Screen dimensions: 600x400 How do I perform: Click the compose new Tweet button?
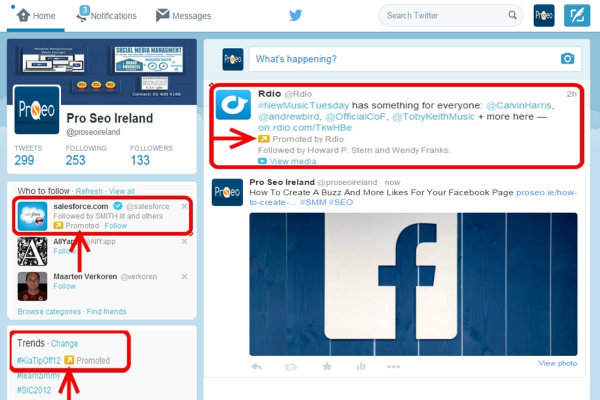(577, 15)
